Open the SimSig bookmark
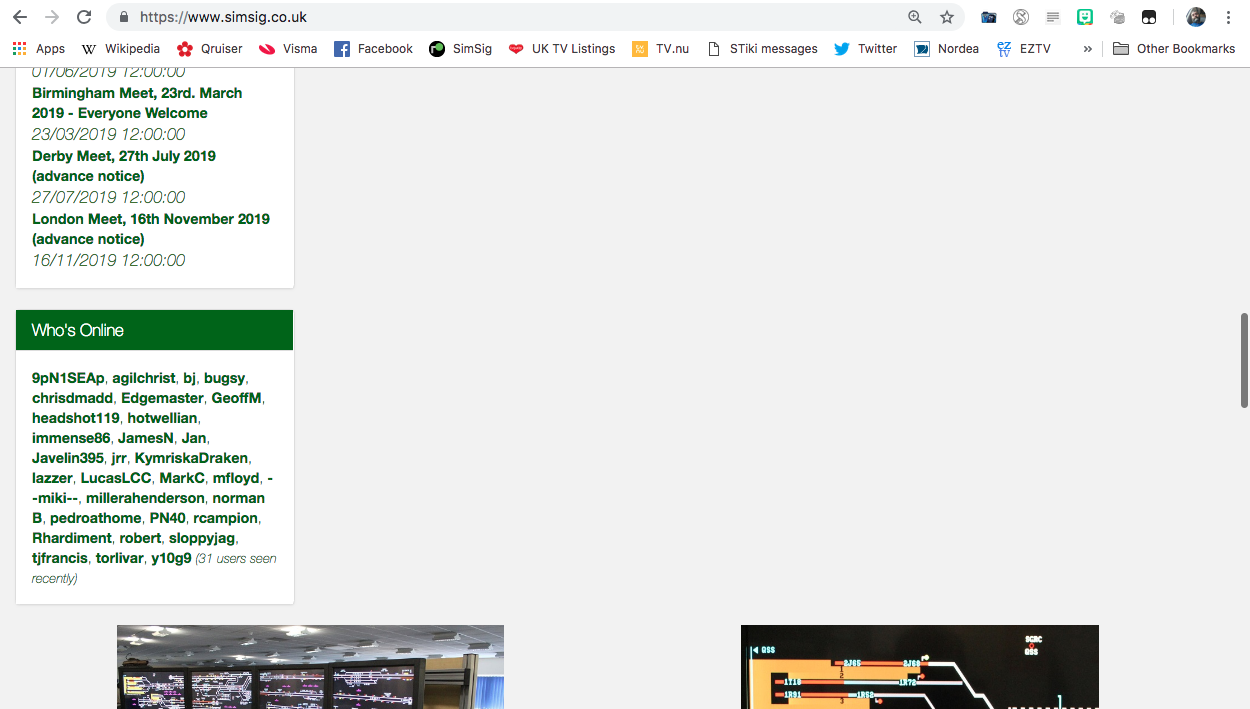This screenshot has height=709, width=1250. (x=460, y=48)
